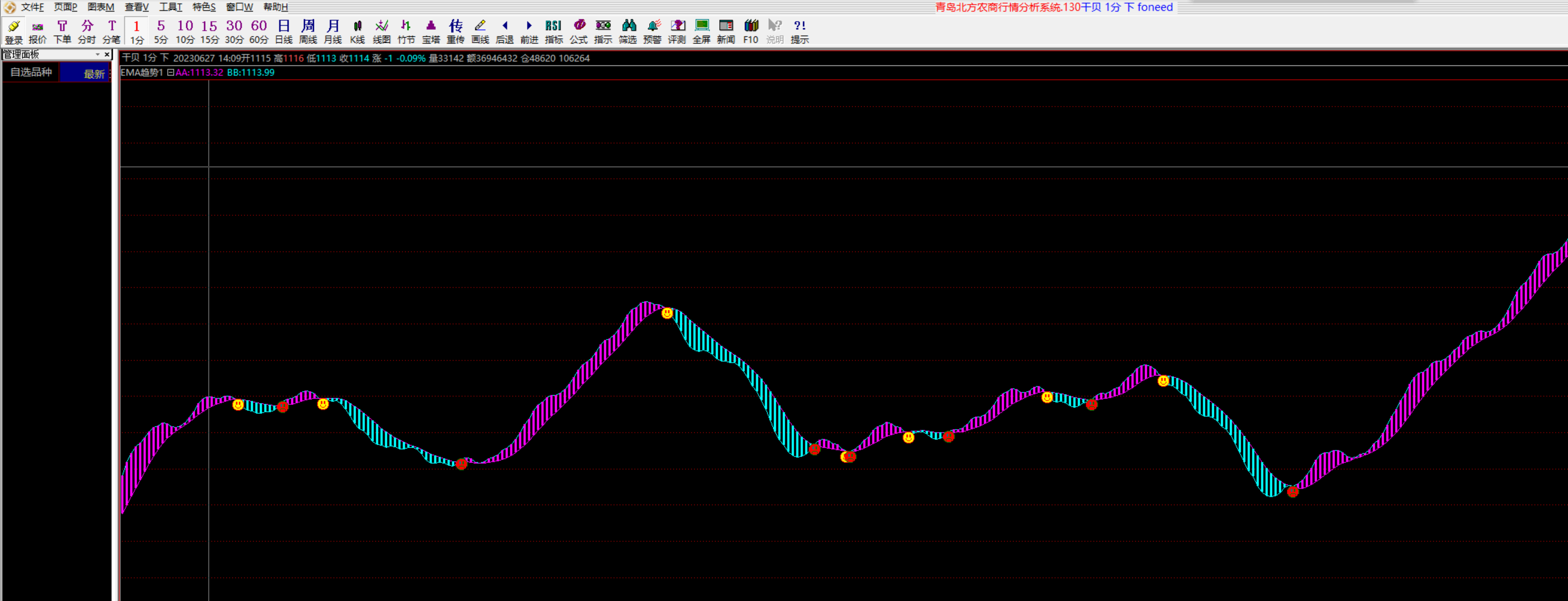Click the EMA趋势1 indicator label
The image size is (1568, 601).
pos(142,72)
